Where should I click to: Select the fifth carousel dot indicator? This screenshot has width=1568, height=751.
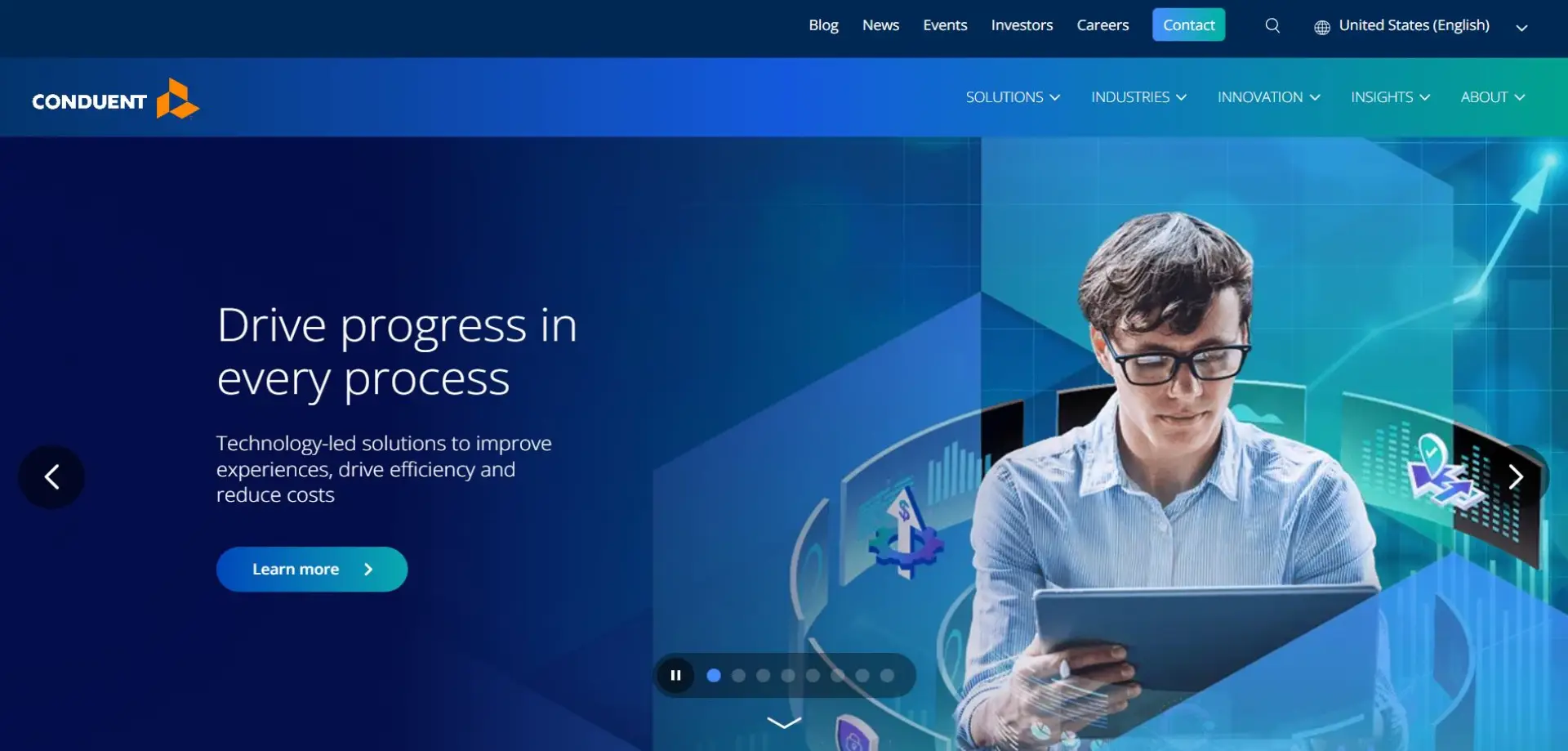[813, 675]
